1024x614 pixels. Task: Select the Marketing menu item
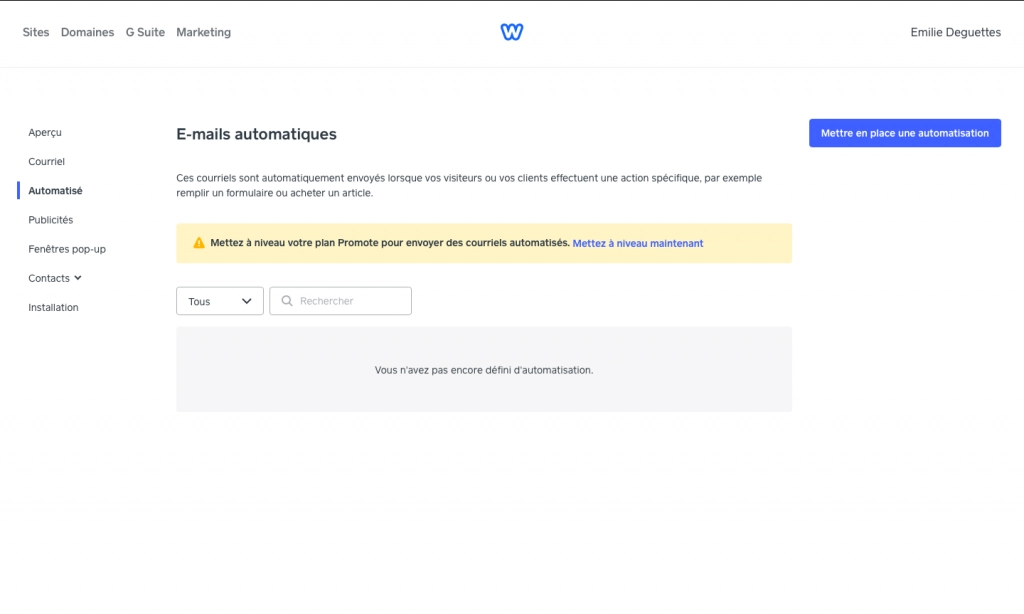(x=203, y=32)
